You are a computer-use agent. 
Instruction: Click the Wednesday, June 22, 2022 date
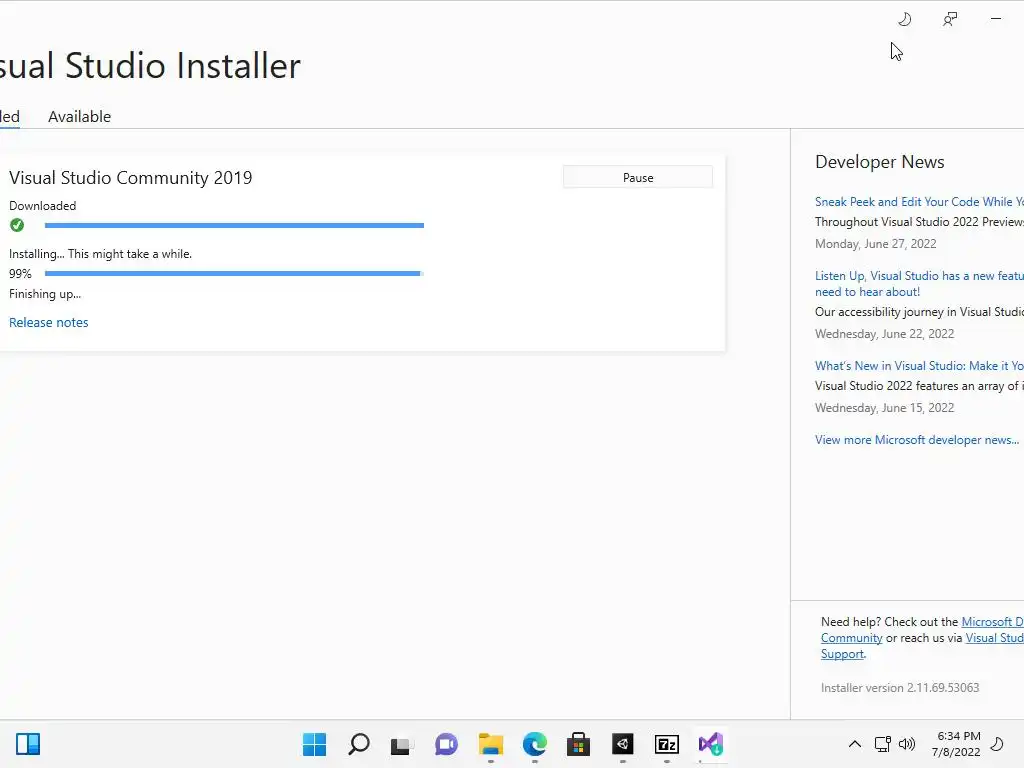pos(884,334)
